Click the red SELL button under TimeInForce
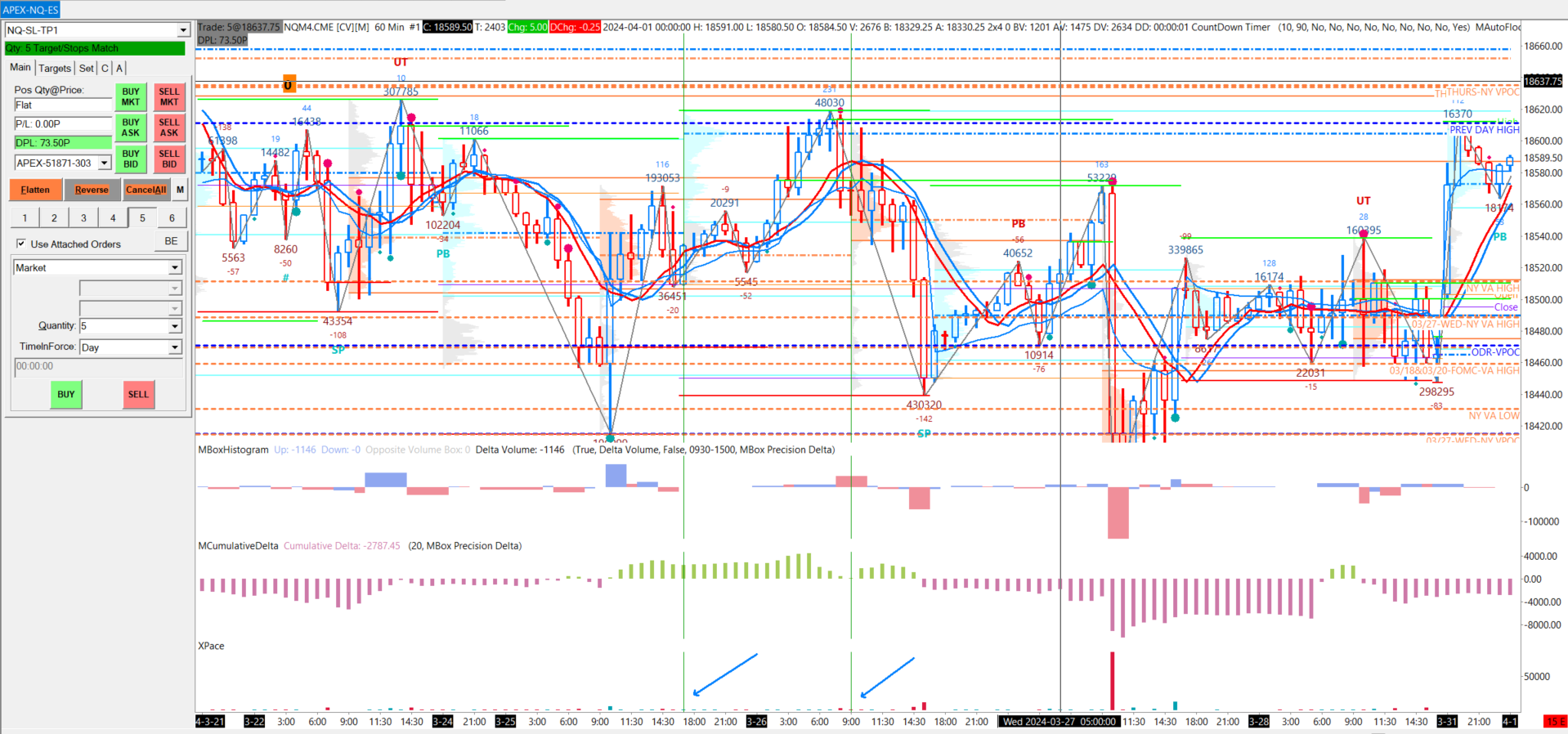Viewport: 1568px width, 734px height. (x=138, y=394)
